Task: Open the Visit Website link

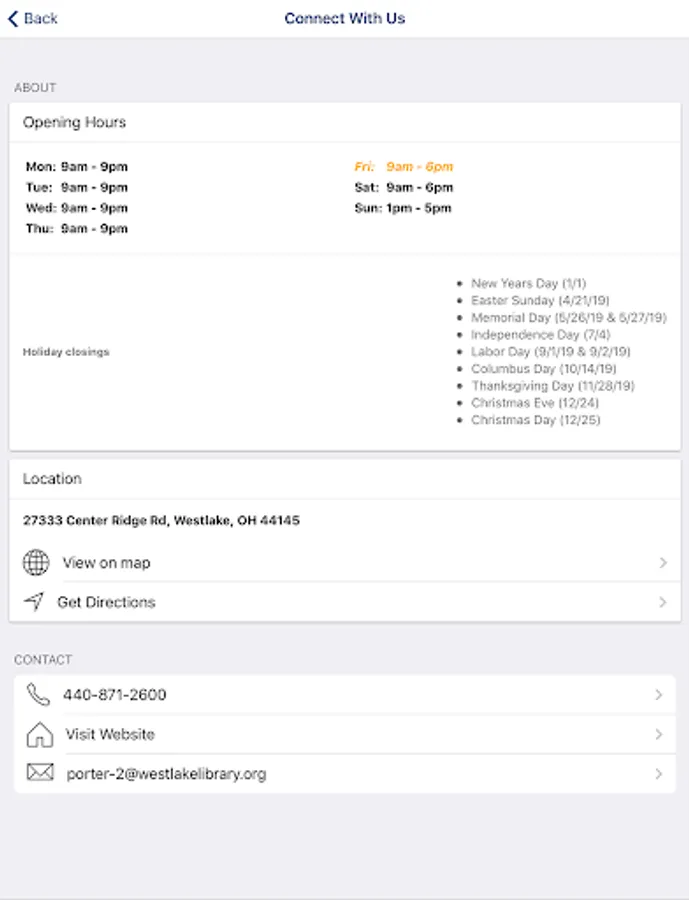Action: coord(110,734)
